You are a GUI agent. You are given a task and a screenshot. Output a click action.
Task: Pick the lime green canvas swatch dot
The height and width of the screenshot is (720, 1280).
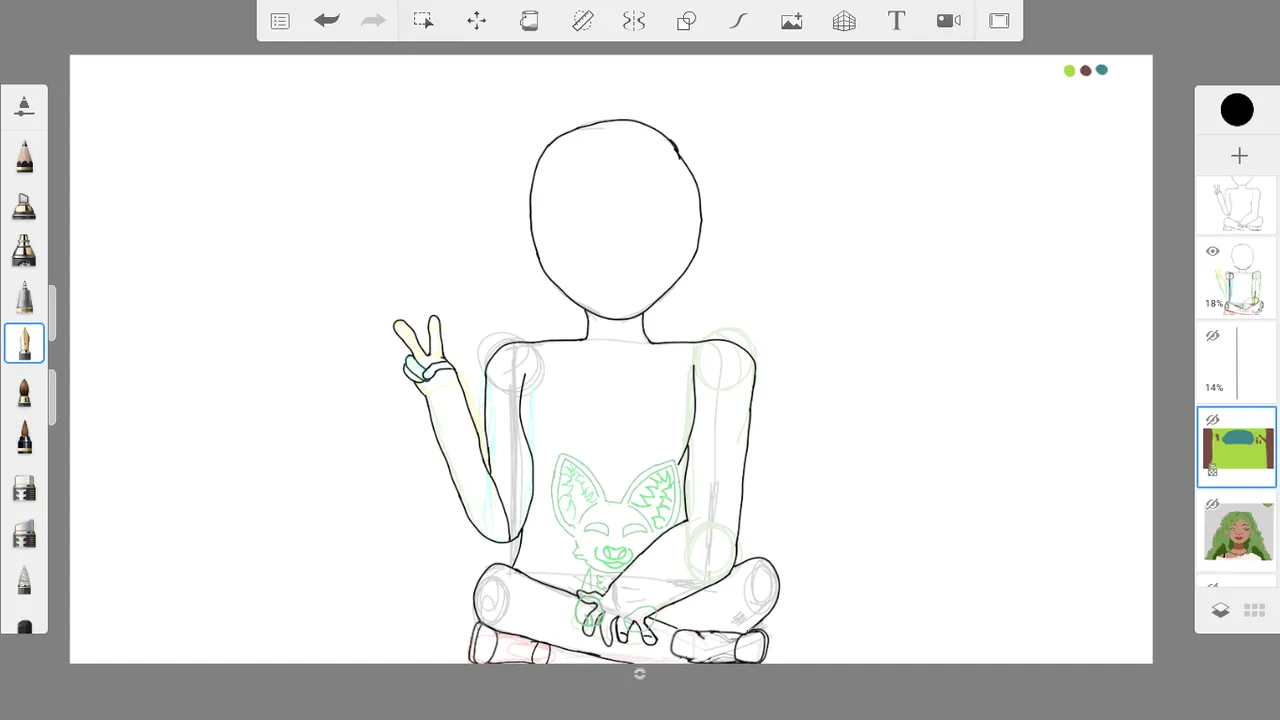pos(1070,70)
